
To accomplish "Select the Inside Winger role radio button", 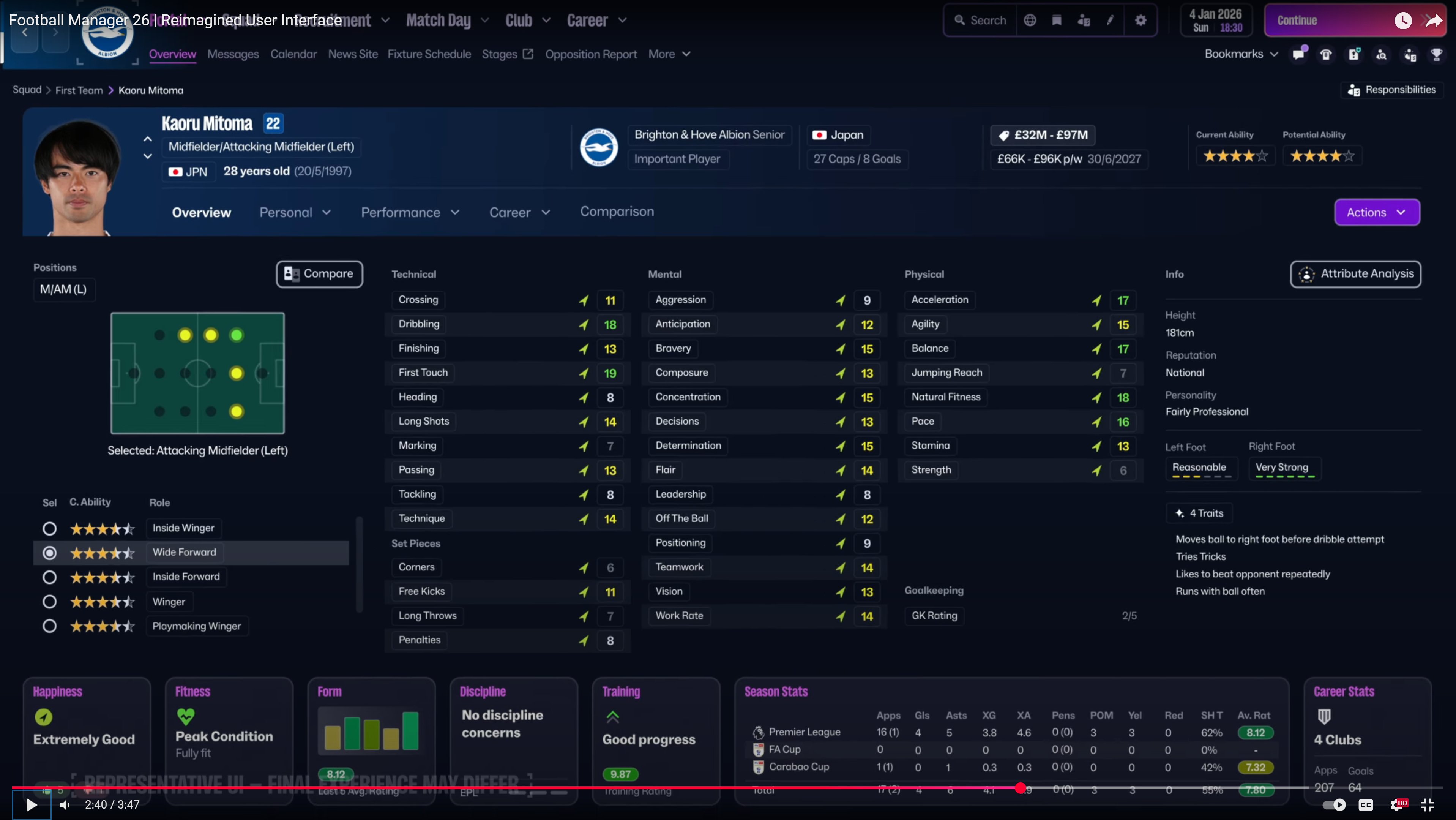I will coord(50,528).
